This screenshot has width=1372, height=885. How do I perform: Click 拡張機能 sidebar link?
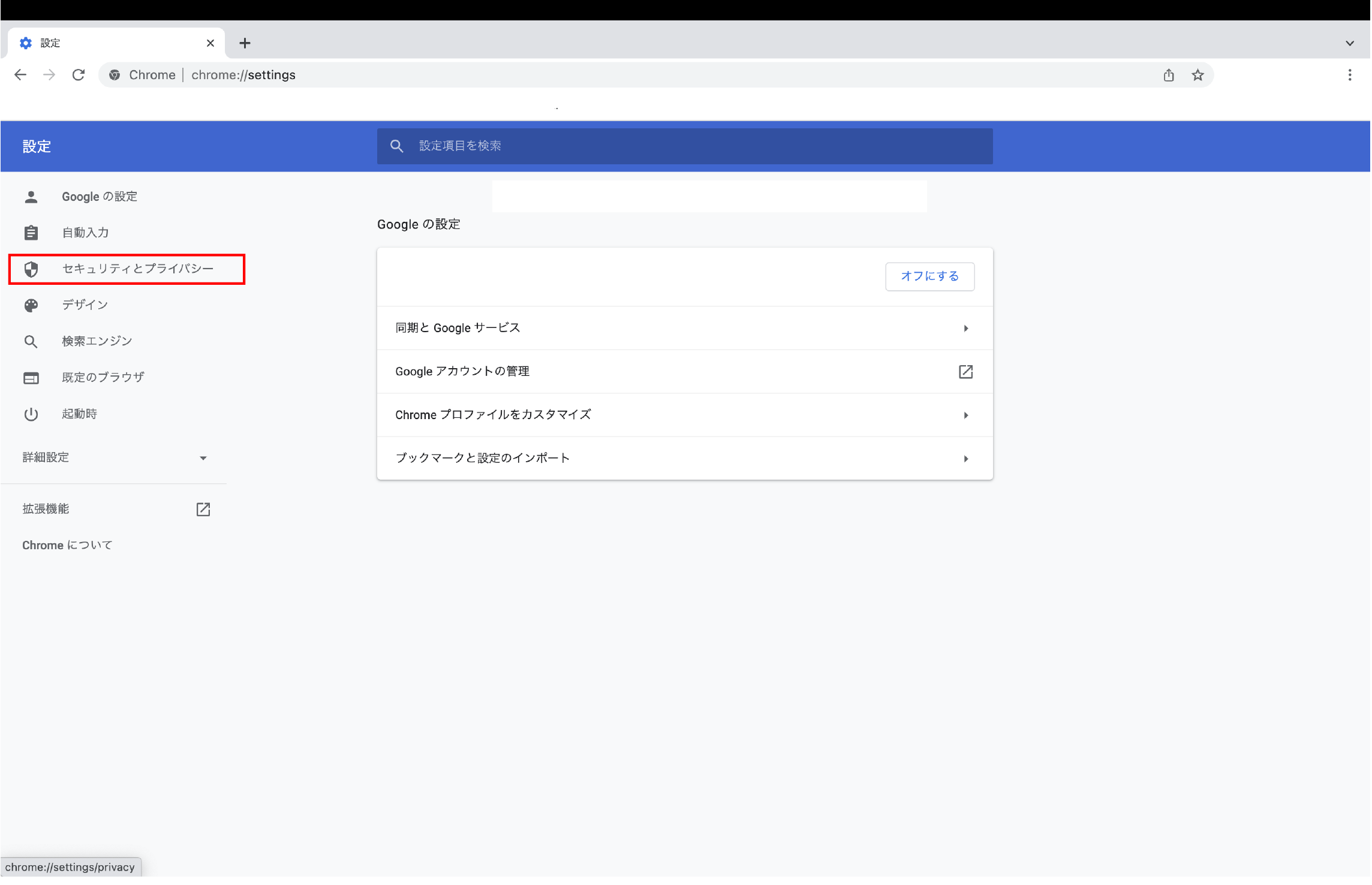tap(46, 509)
